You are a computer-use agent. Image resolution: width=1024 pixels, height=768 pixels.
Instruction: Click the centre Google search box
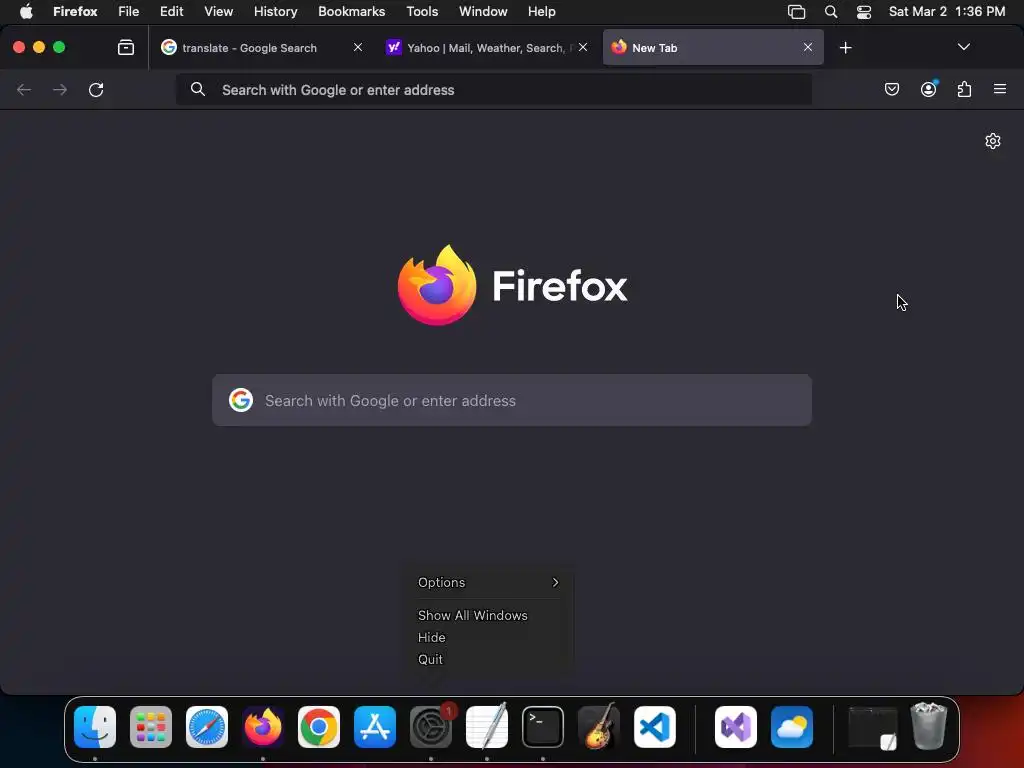[512, 400]
